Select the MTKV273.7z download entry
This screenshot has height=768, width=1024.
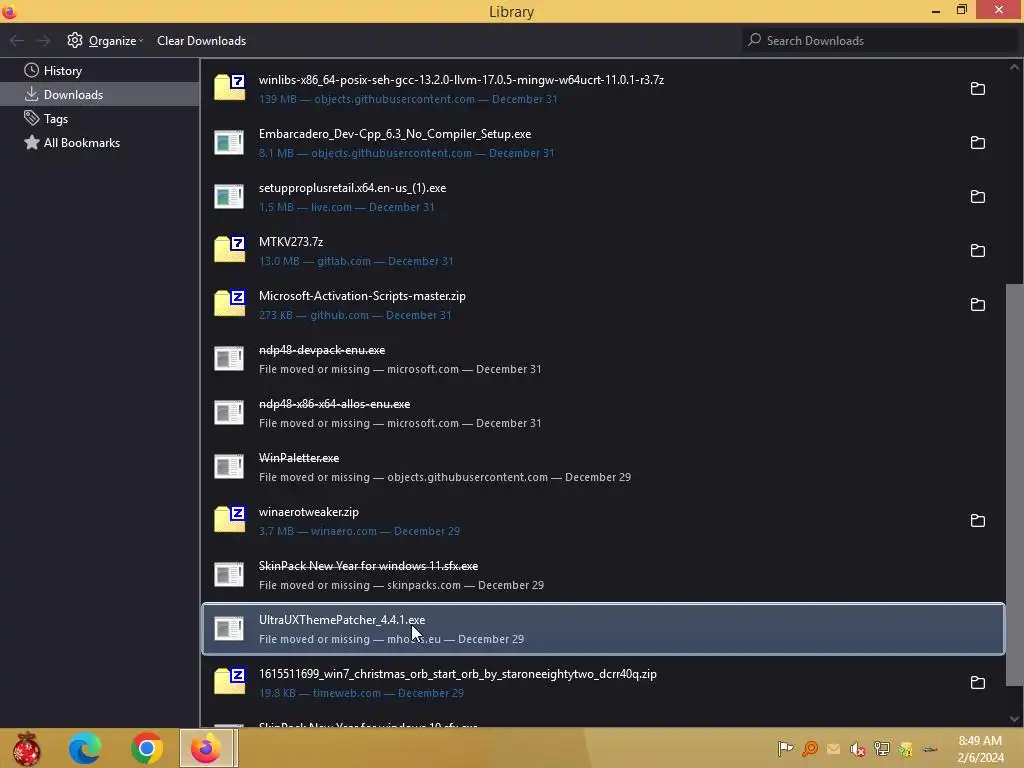coord(603,251)
